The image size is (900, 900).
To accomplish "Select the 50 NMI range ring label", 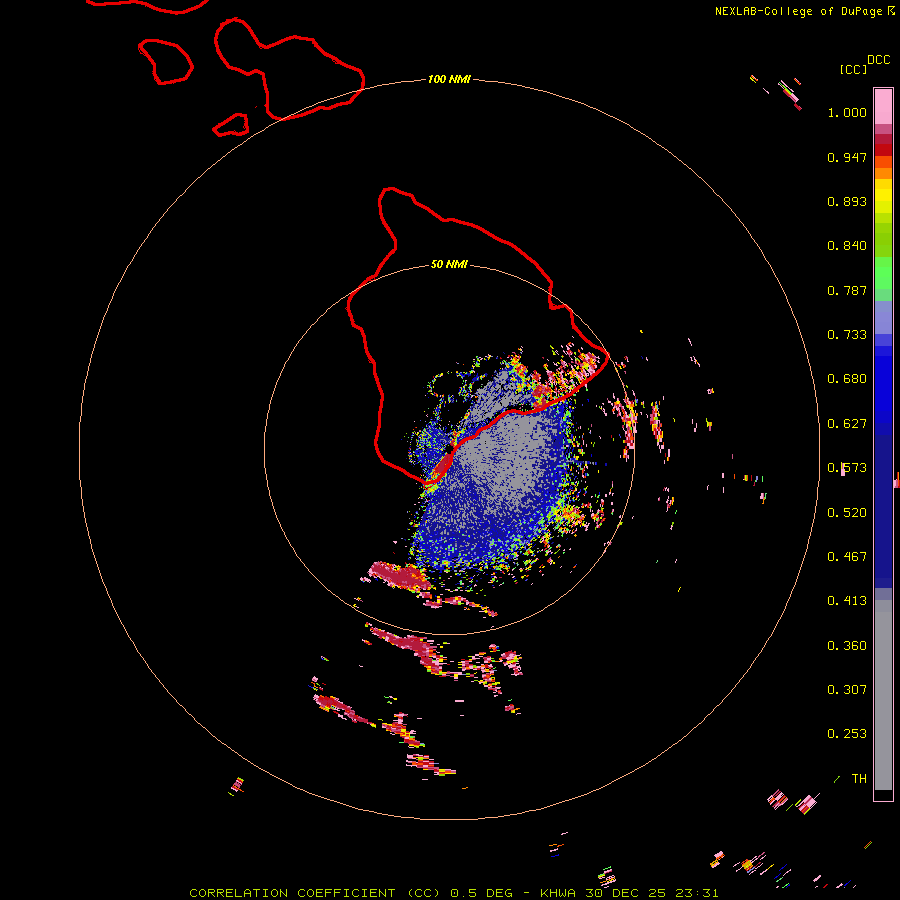I will coord(449,264).
